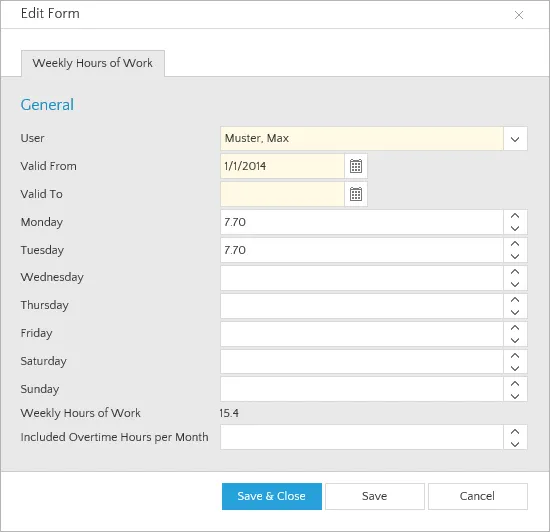550x532 pixels.
Task: Open the Valid From calendar picker
Action: (x=356, y=166)
